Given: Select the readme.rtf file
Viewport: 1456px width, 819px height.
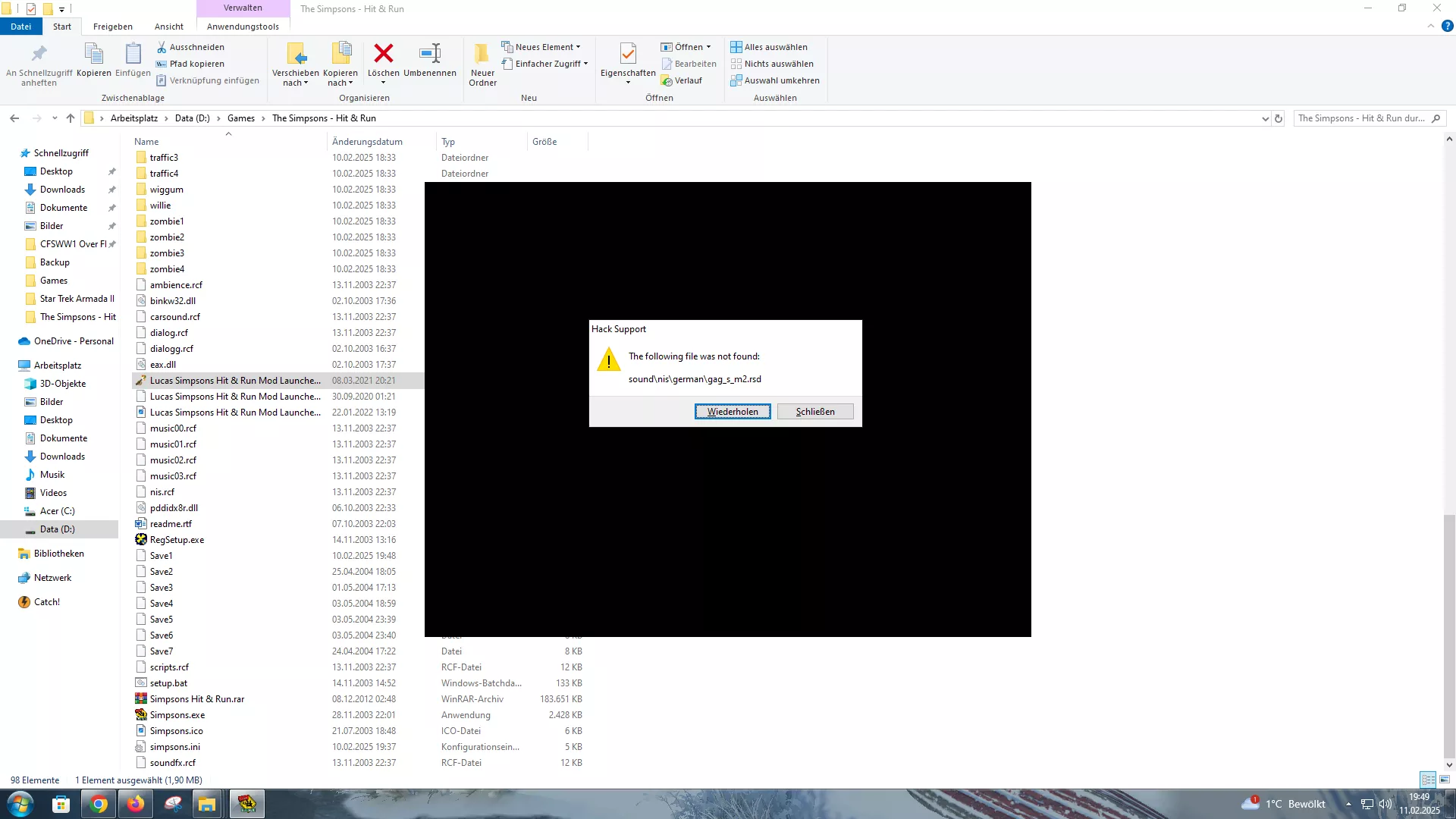Looking at the screenshot, I should 171,524.
